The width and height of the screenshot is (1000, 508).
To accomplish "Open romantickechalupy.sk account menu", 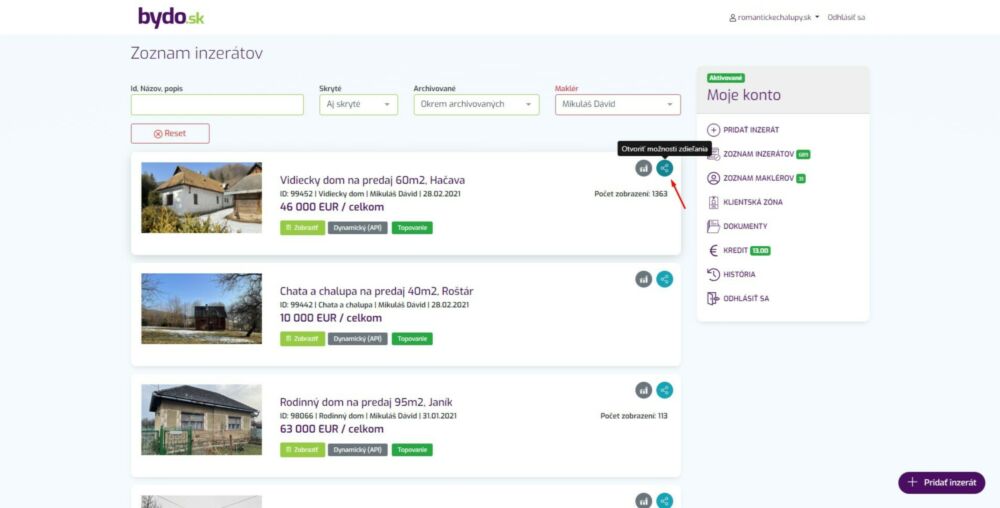I will tap(775, 17).
